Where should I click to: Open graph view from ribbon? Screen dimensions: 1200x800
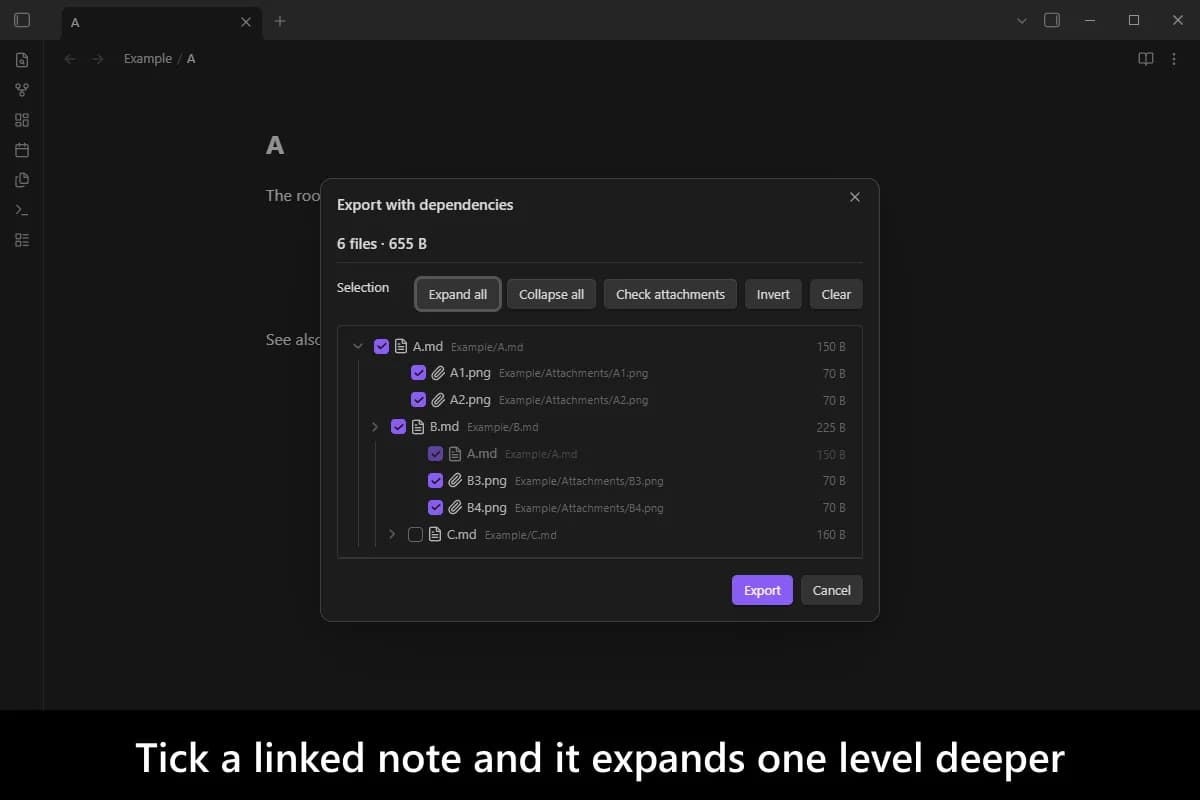(x=22, y=90)
